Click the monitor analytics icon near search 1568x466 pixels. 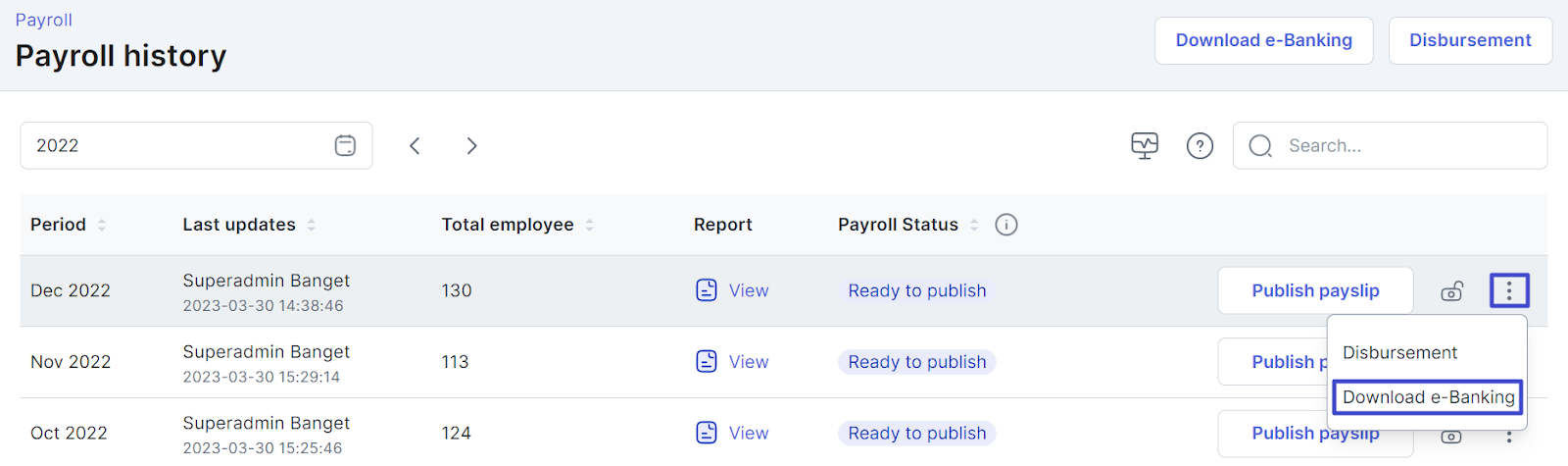(x=1144, y=146)
